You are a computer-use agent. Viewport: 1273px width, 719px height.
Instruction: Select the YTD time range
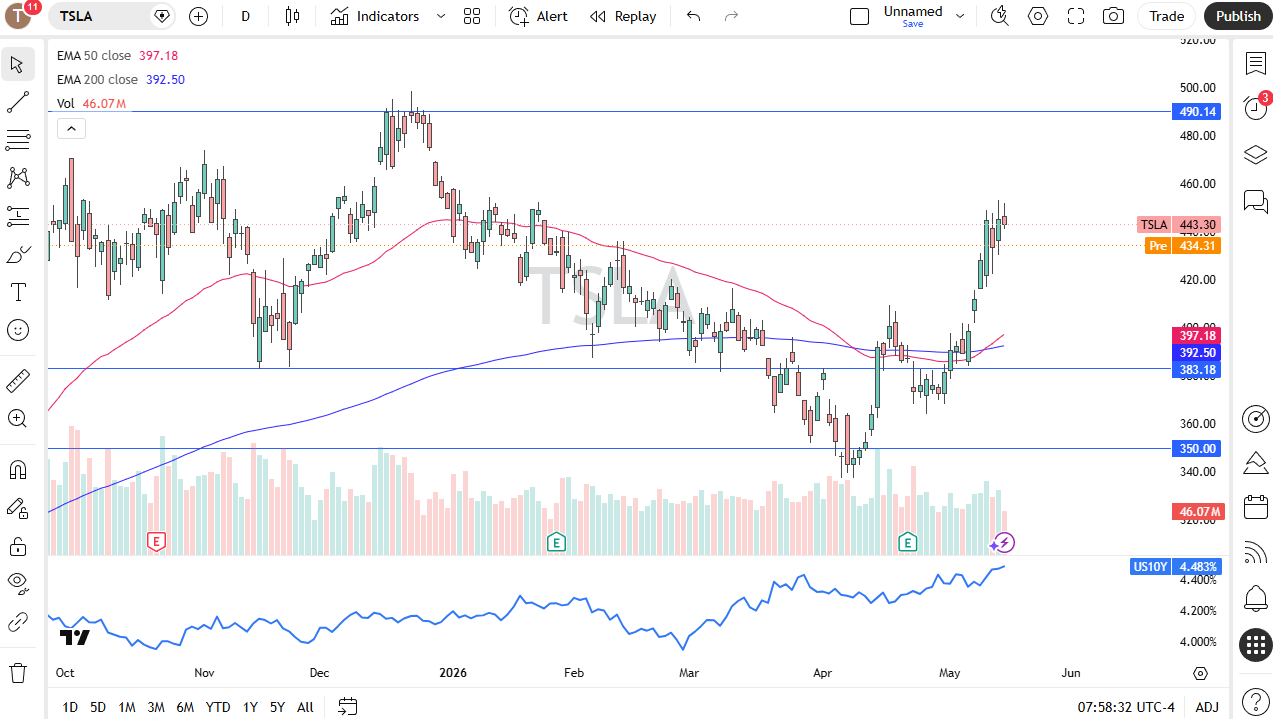[x=218, y=707]
